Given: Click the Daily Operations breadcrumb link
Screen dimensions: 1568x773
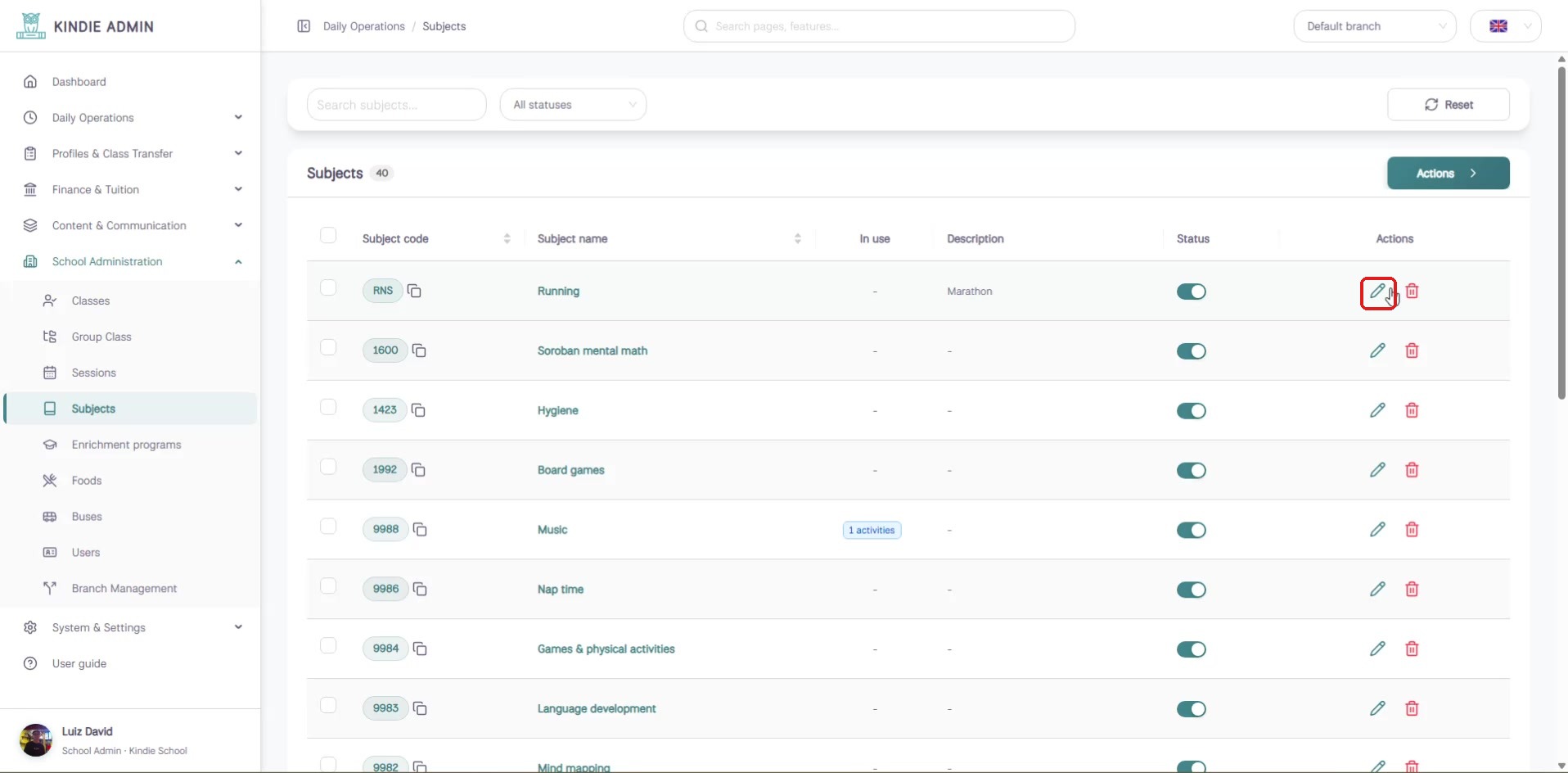Looking at the screenshot, I should (364, 26).
